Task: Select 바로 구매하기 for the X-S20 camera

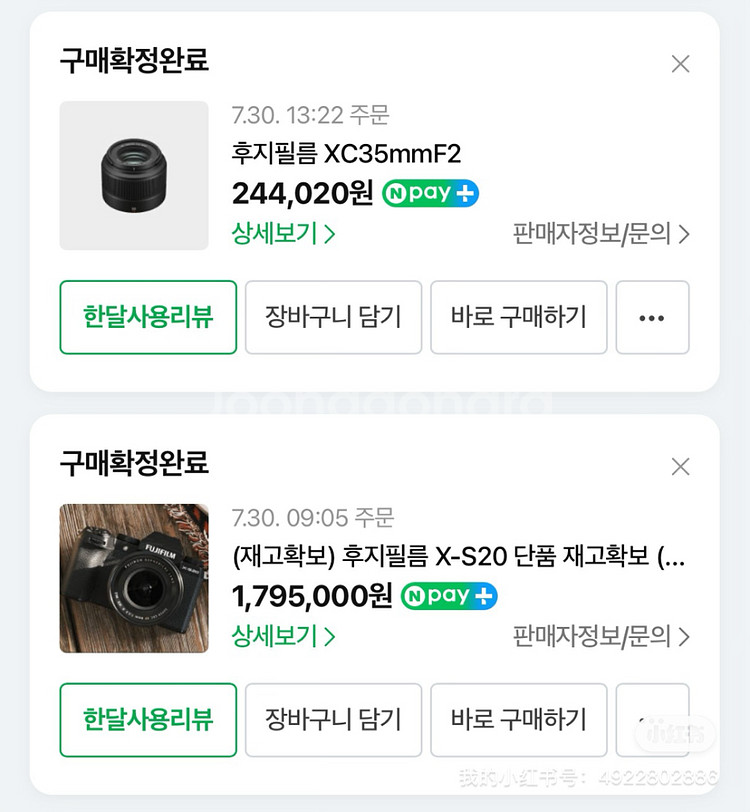Action: point(518,720)
